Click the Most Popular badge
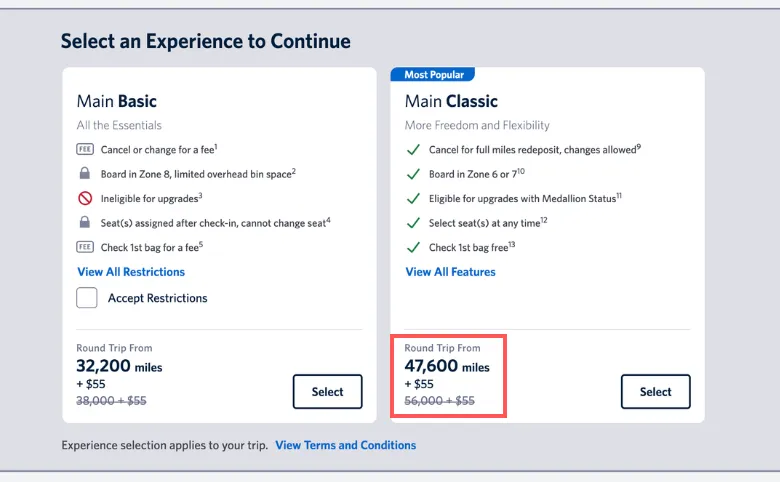 433,75
